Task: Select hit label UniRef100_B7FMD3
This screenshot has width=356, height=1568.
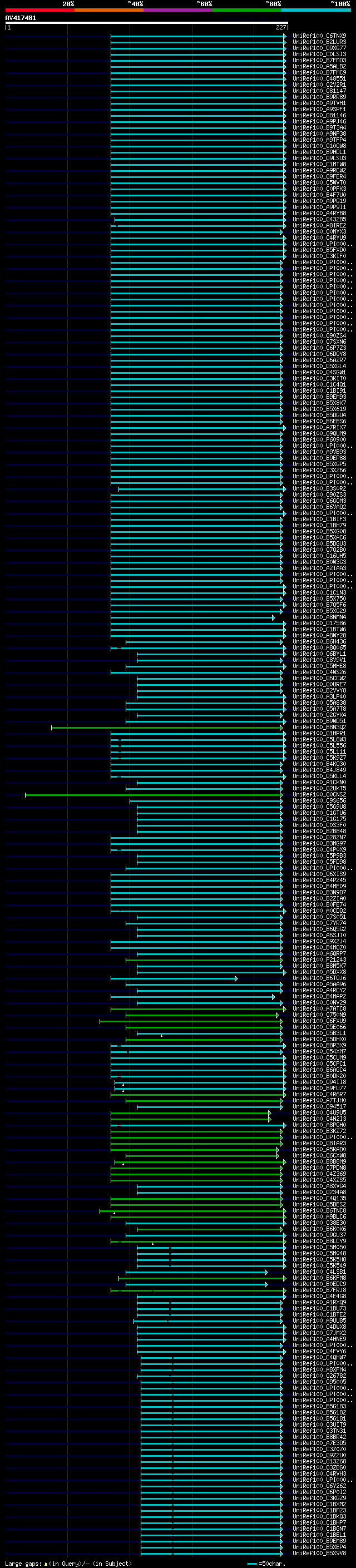Action: click(319, 60)
